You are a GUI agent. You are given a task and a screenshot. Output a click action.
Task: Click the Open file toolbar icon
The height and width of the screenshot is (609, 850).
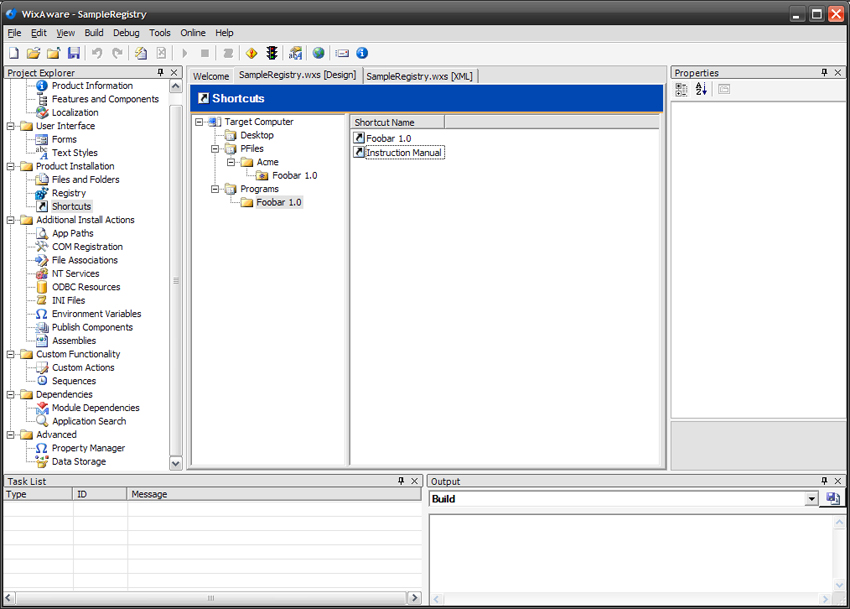(34, 53)
